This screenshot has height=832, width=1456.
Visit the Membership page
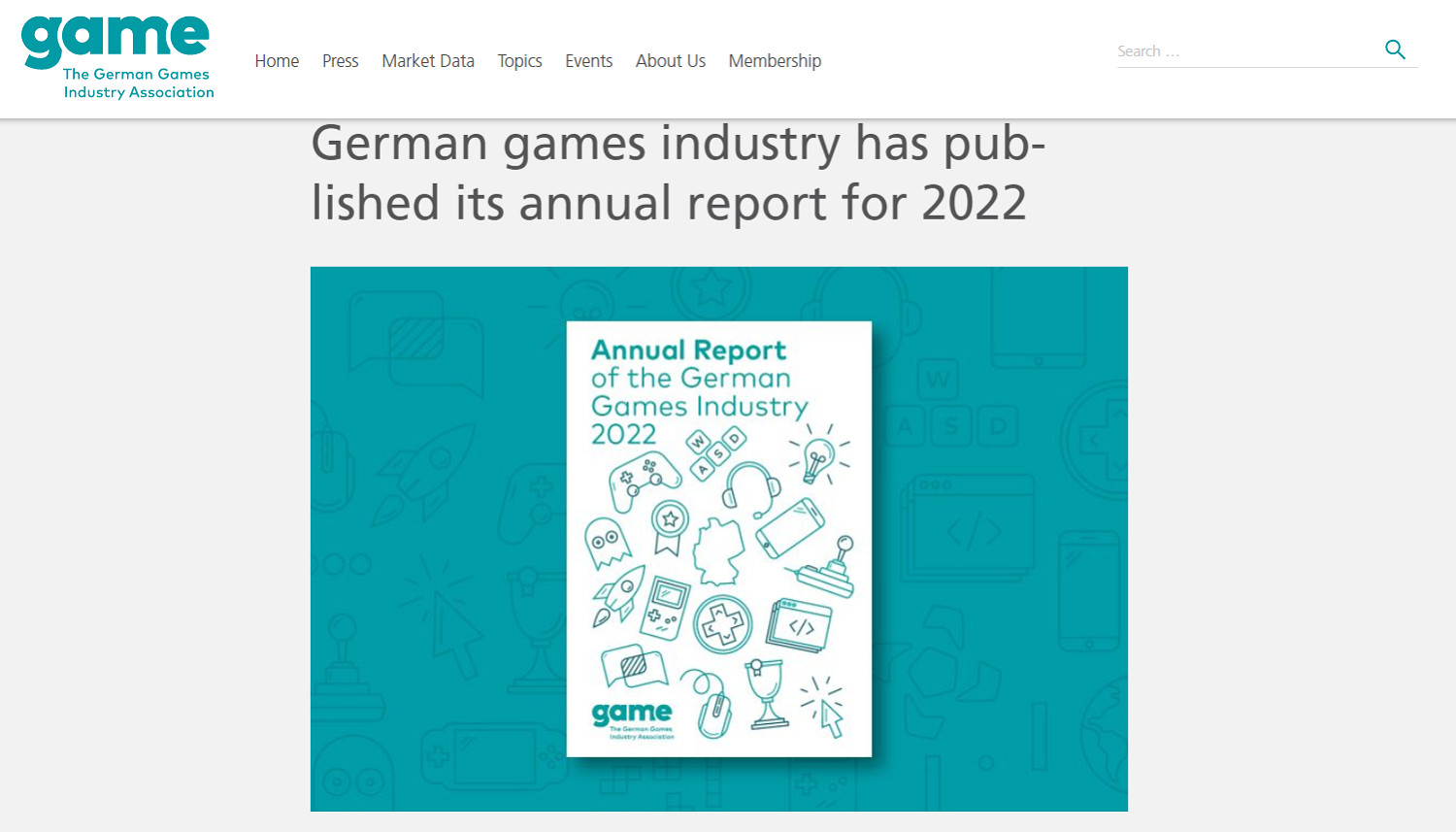[775, 61]
